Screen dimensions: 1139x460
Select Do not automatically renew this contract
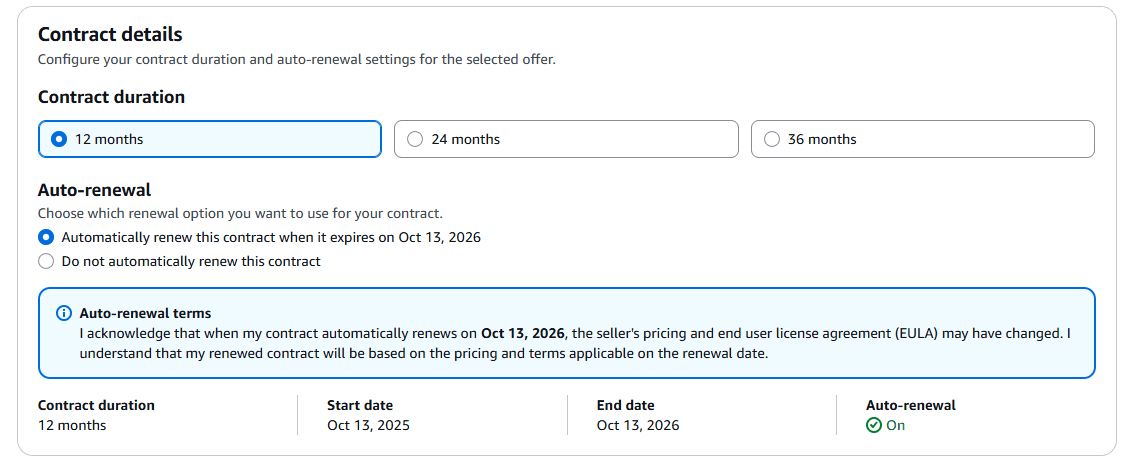[46, 261]
